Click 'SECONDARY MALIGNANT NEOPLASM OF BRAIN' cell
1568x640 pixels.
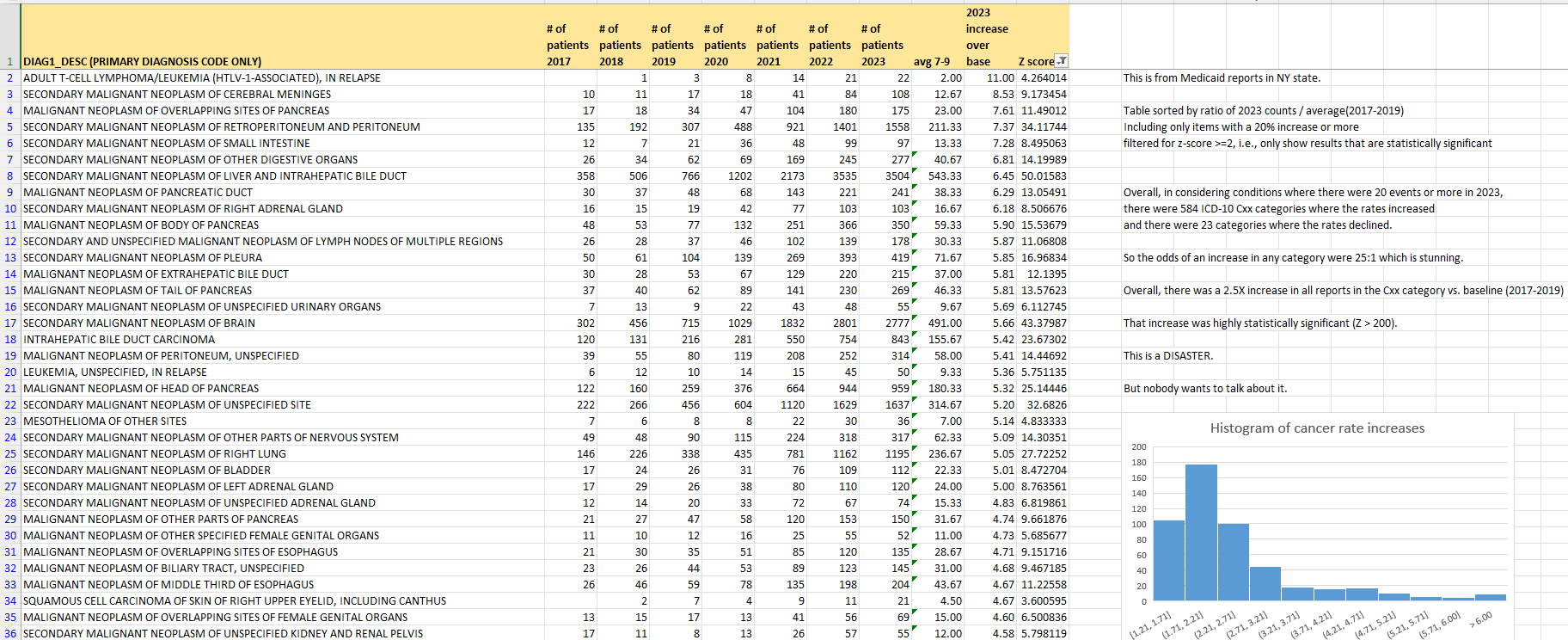(282, 323)
